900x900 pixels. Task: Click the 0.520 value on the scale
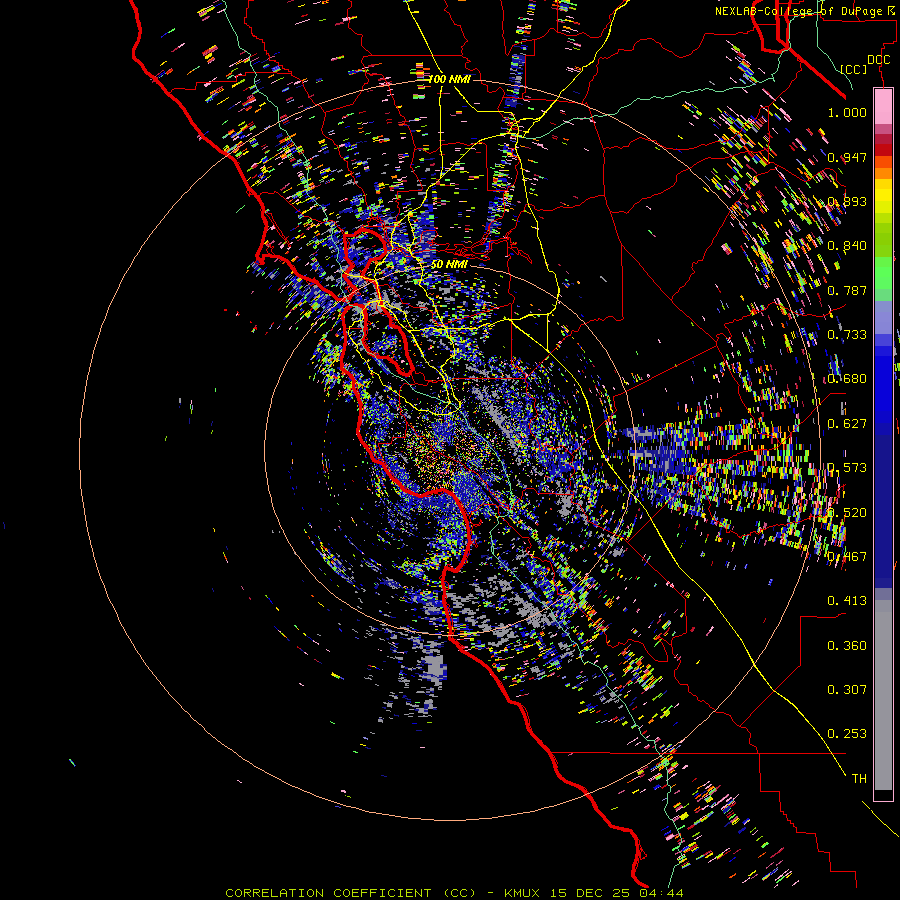847,512
